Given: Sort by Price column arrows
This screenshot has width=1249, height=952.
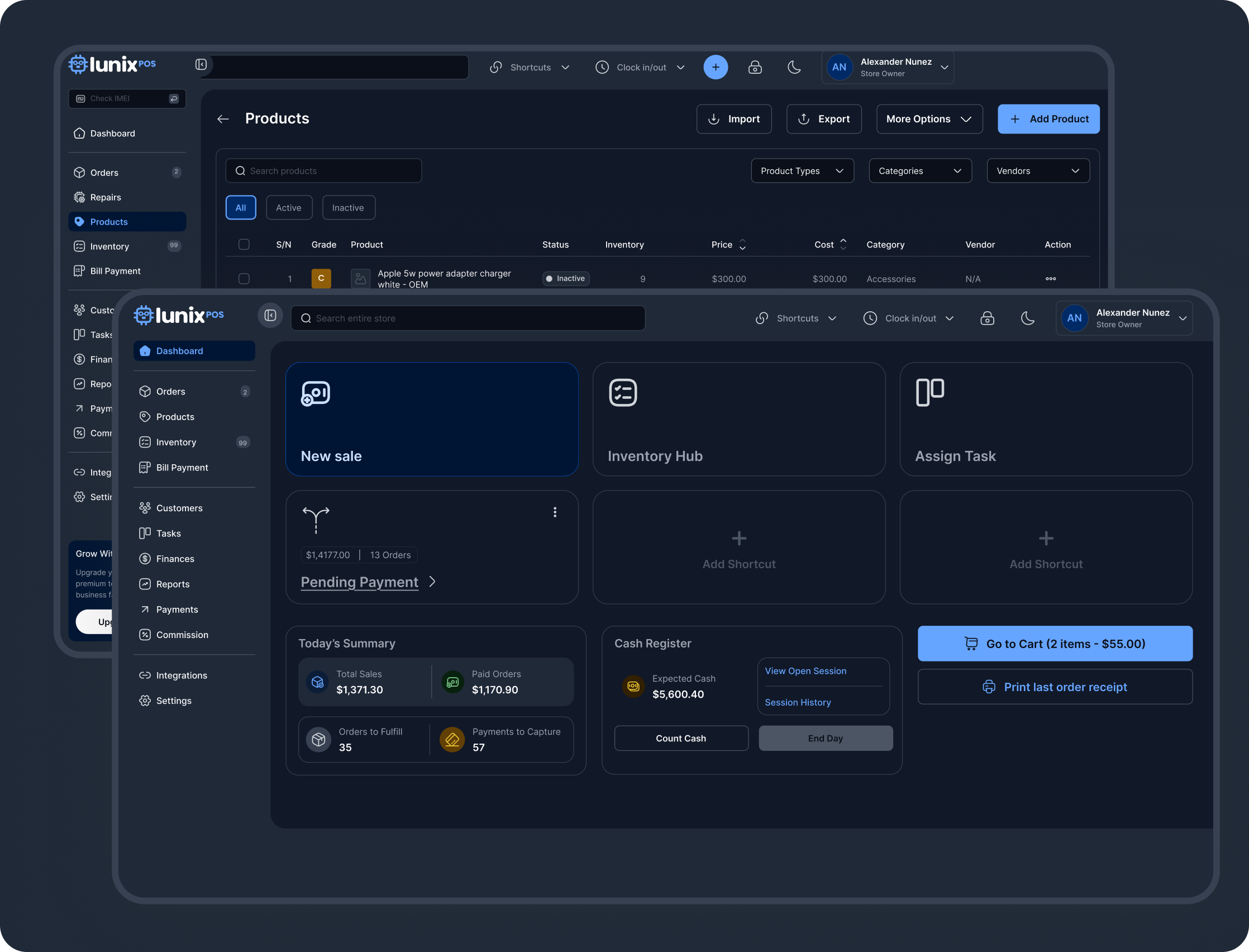Looking at the screenshot, I should pos(742,245).
